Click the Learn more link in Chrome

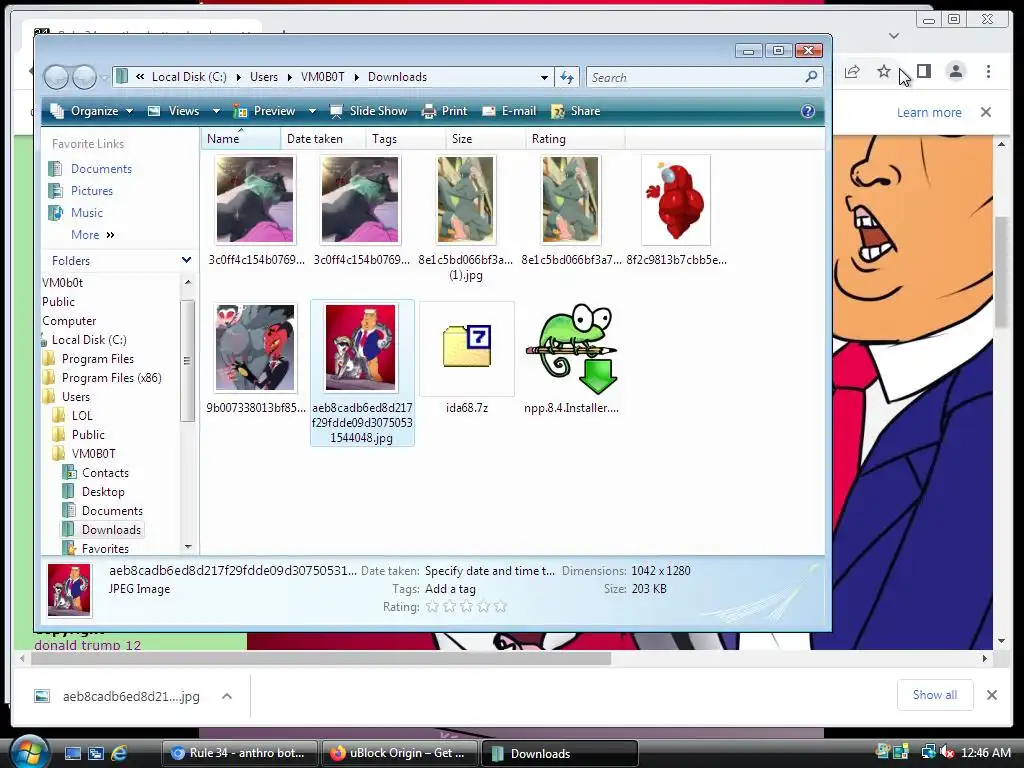click(929, 112)
